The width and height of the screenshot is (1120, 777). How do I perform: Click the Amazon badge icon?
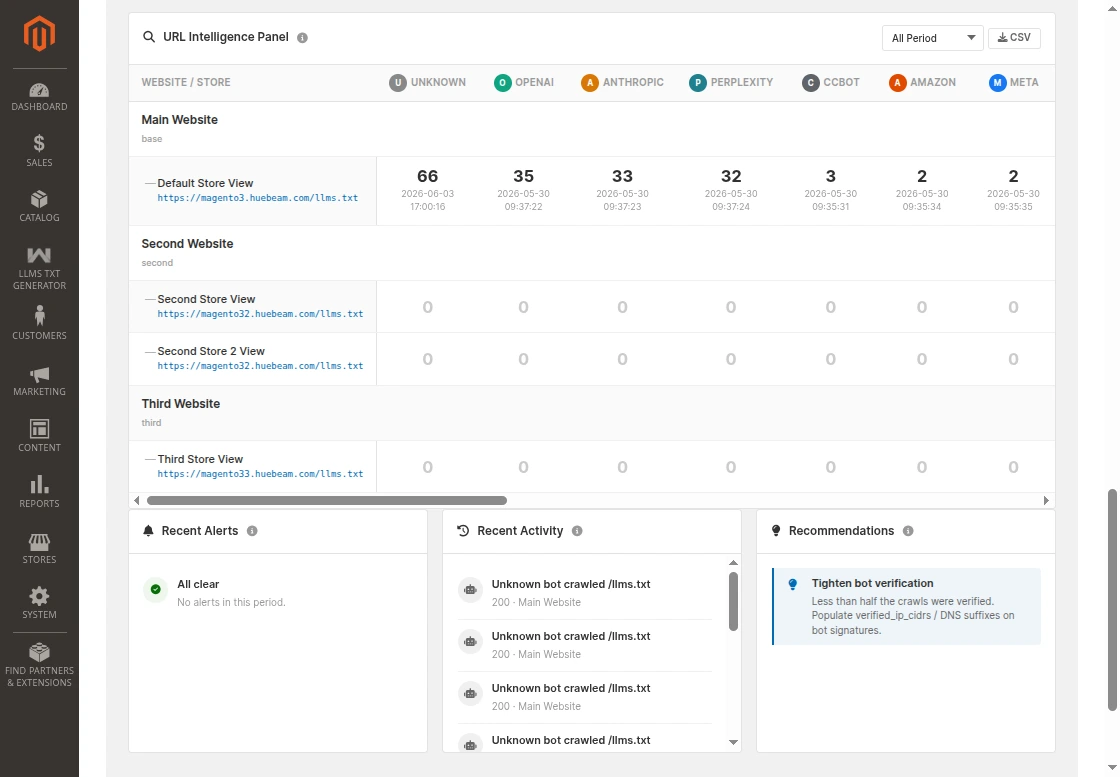[898, 83]
